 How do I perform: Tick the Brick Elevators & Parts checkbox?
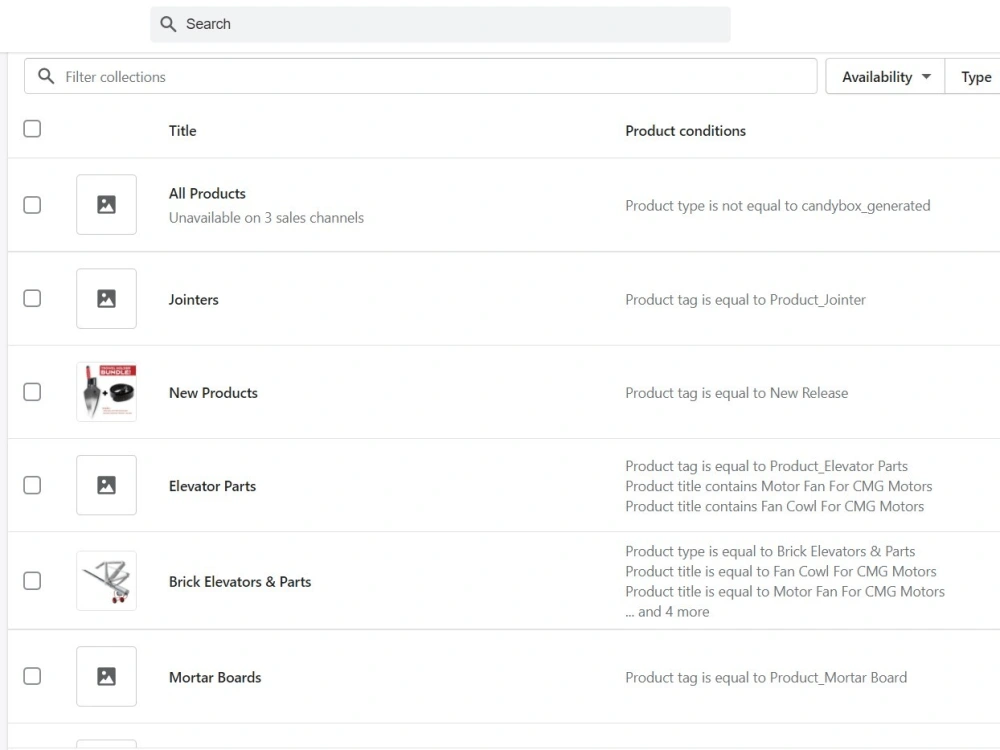point(32,581)
